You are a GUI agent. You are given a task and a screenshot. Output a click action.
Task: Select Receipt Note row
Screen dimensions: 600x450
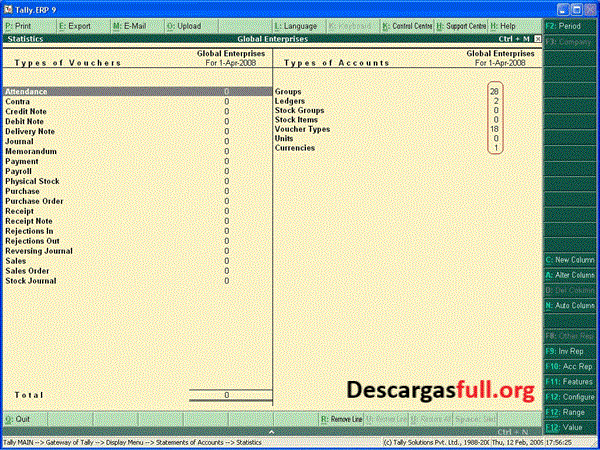137,221
